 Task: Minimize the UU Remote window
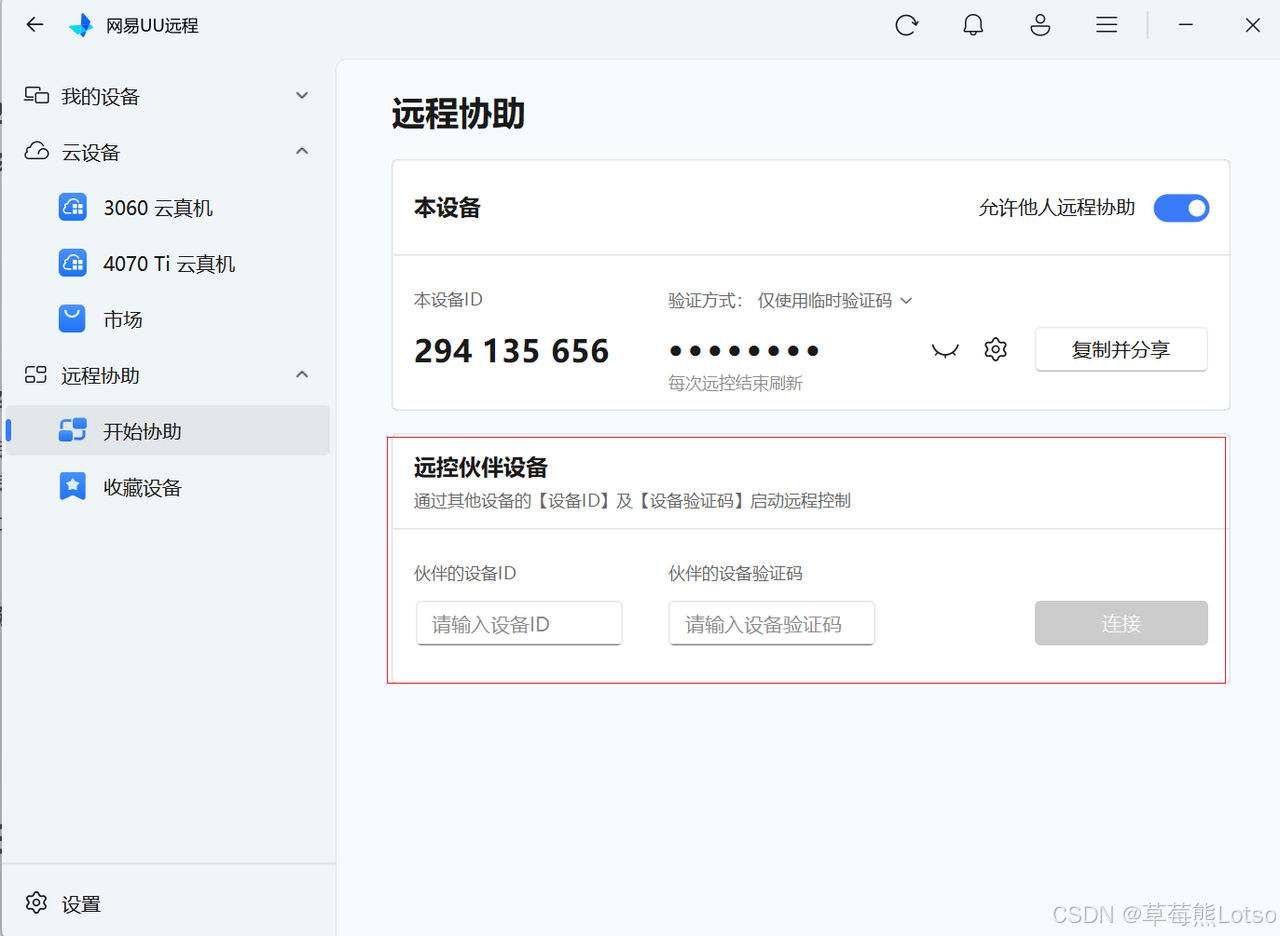click(x=1186, y=25)
